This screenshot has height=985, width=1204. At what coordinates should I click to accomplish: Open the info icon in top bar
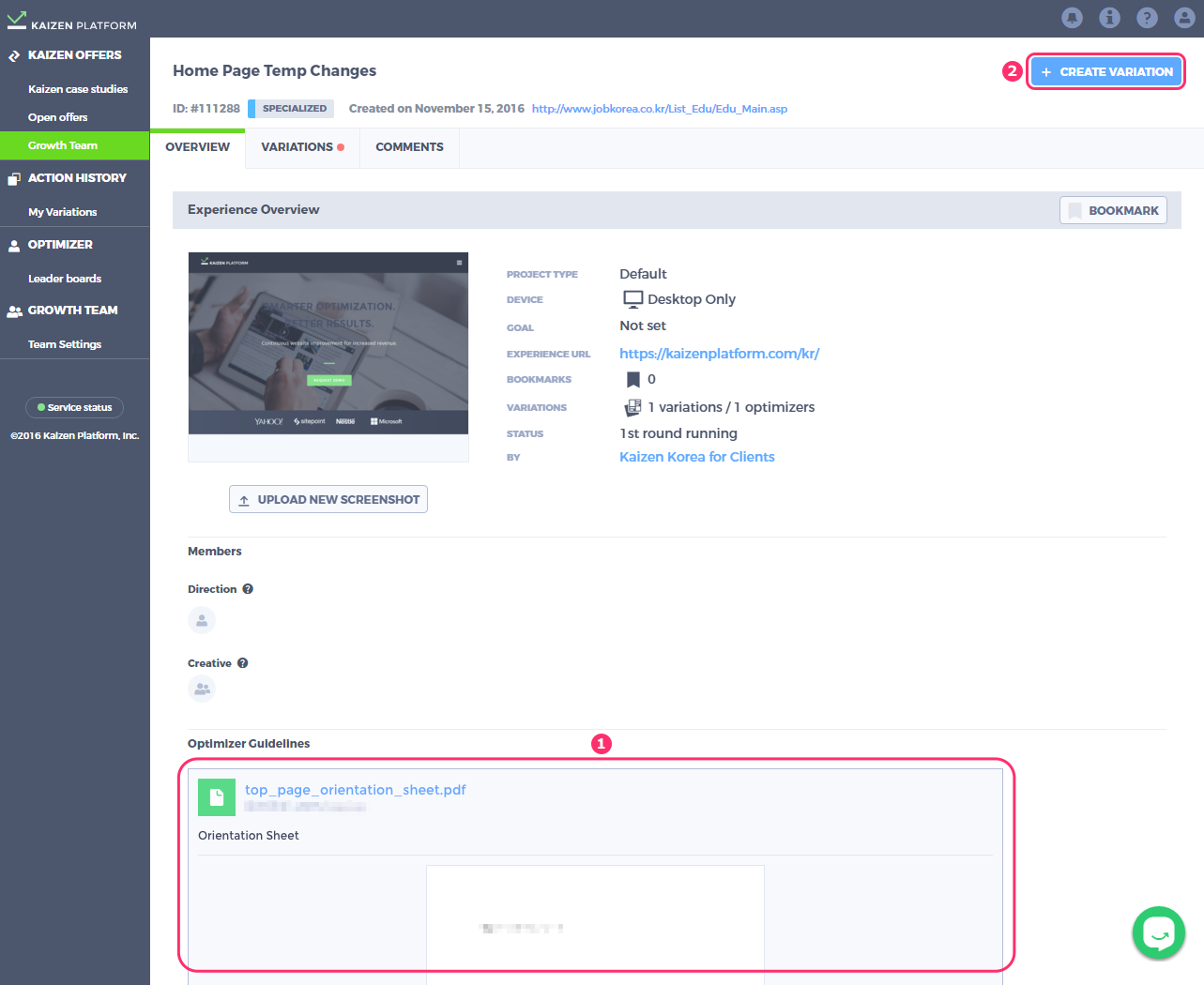(1109, 18)
